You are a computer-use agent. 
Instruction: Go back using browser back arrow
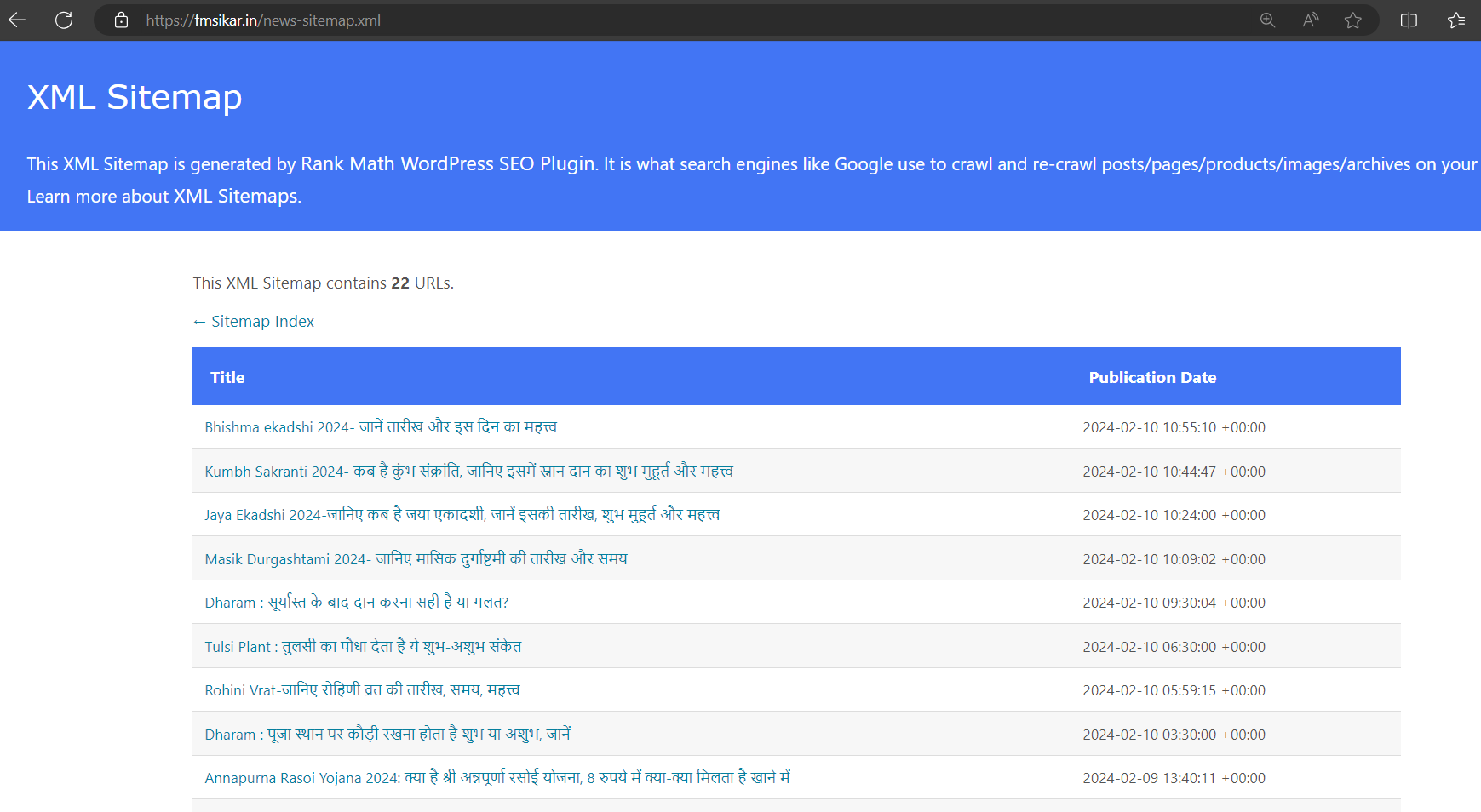click(17, 20)
